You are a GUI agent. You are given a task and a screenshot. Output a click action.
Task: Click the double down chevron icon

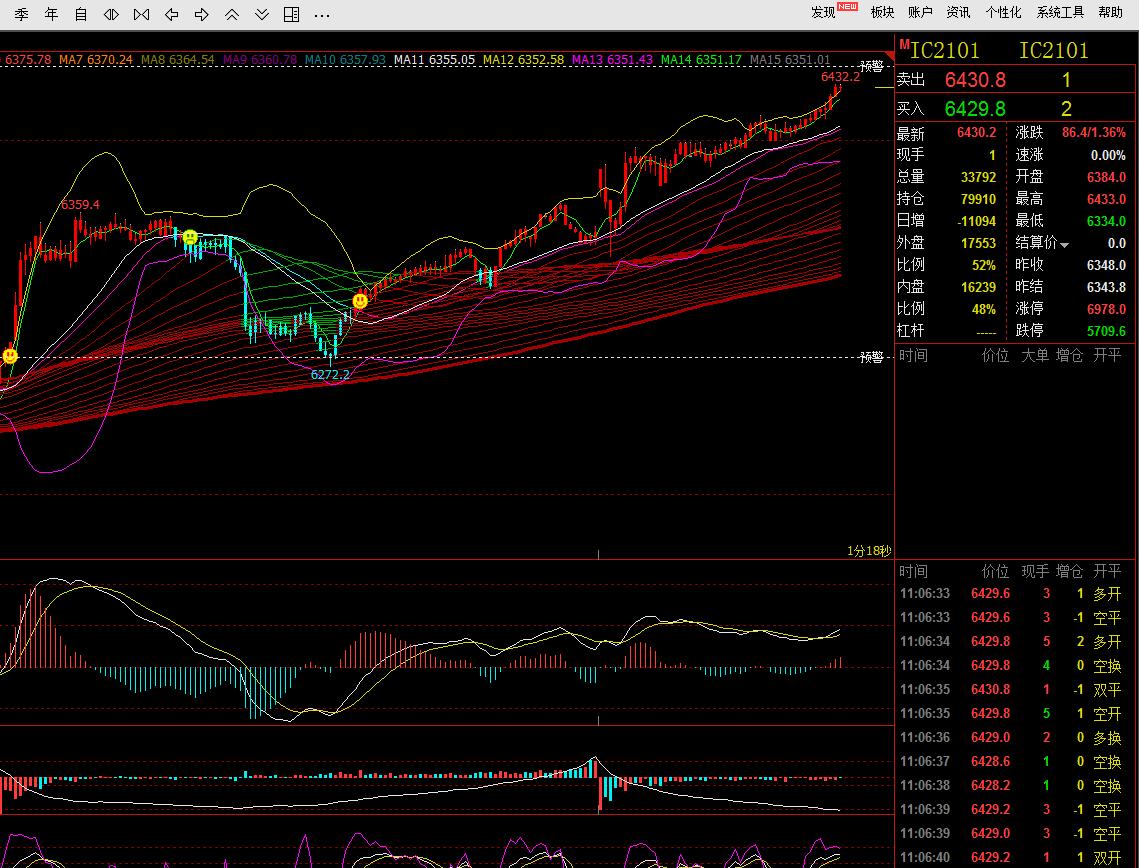point(262,14)
